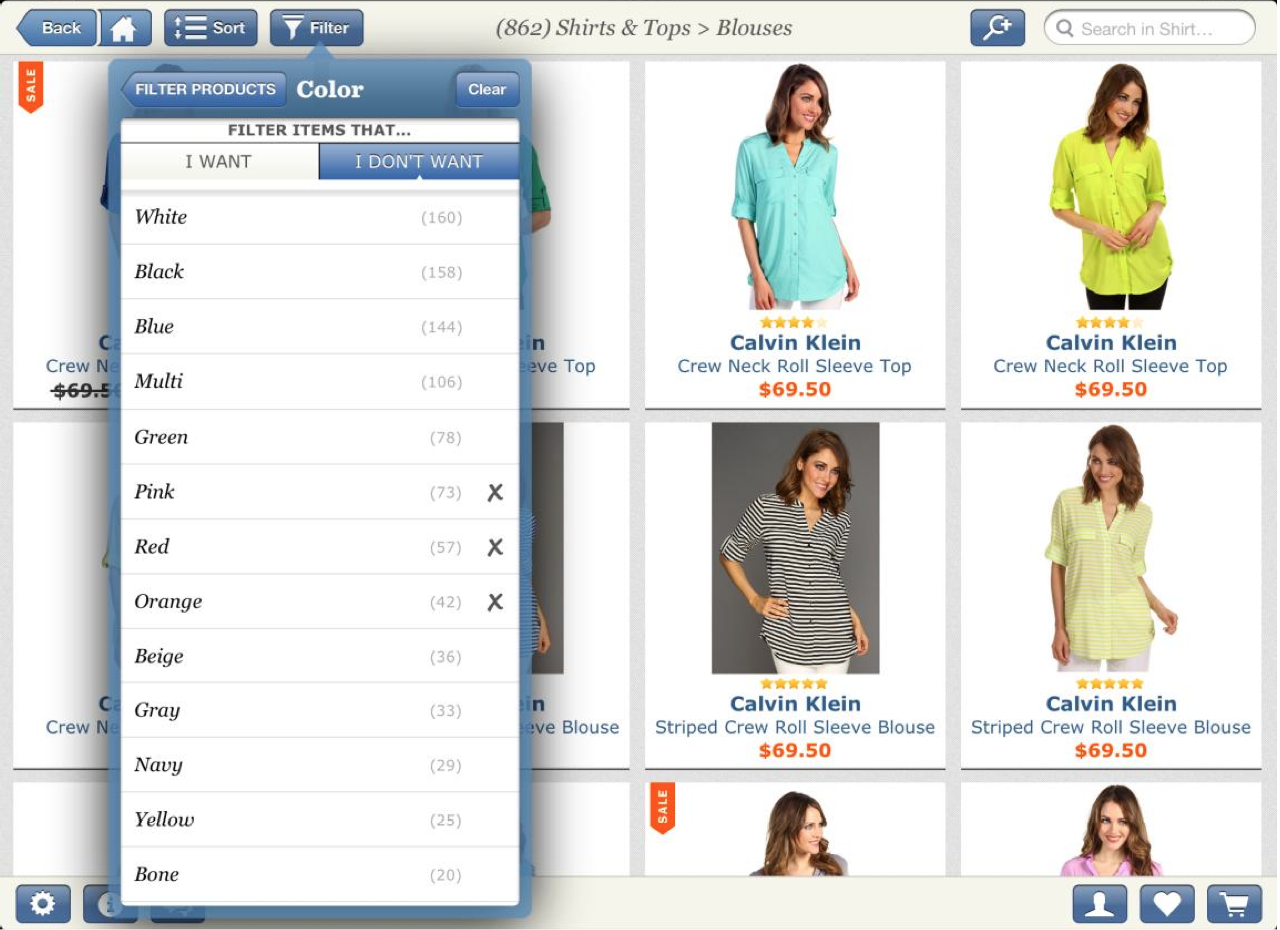This screenshot has width=1280, height=930.
Task: Toggle the Filter button in toolbar
Action: 316,28
